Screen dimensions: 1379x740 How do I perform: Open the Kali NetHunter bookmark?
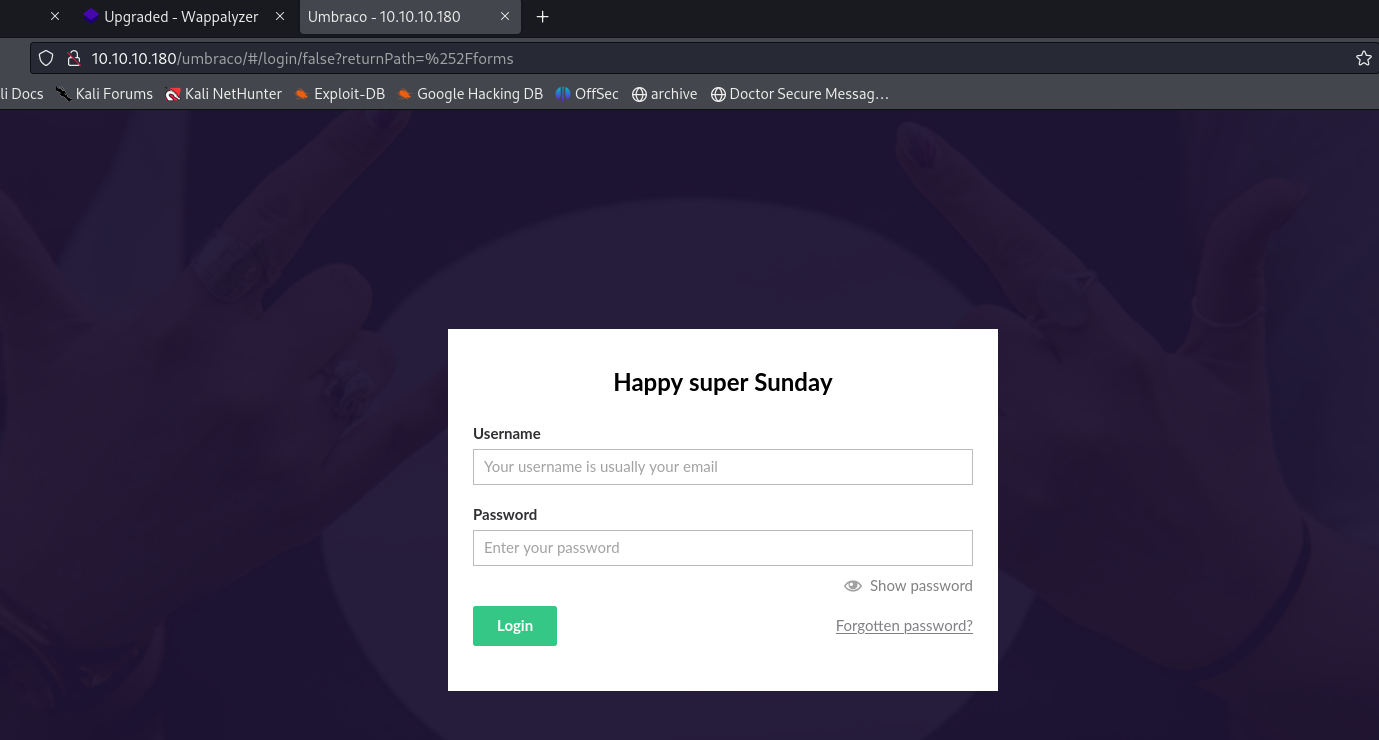(x=224, y=94)
